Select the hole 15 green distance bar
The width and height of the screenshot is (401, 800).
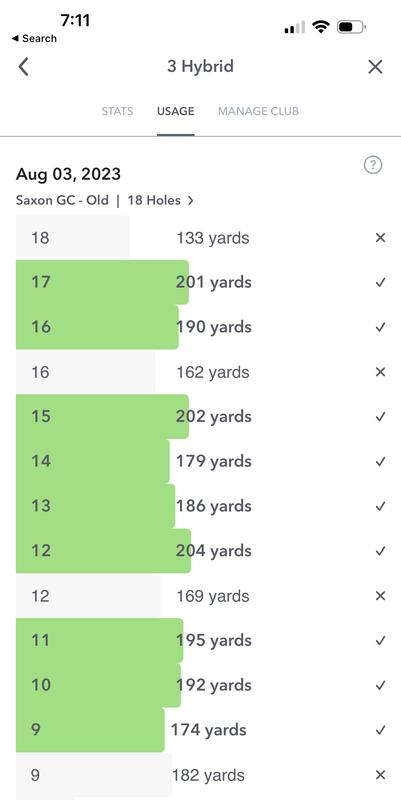point(103,416)
